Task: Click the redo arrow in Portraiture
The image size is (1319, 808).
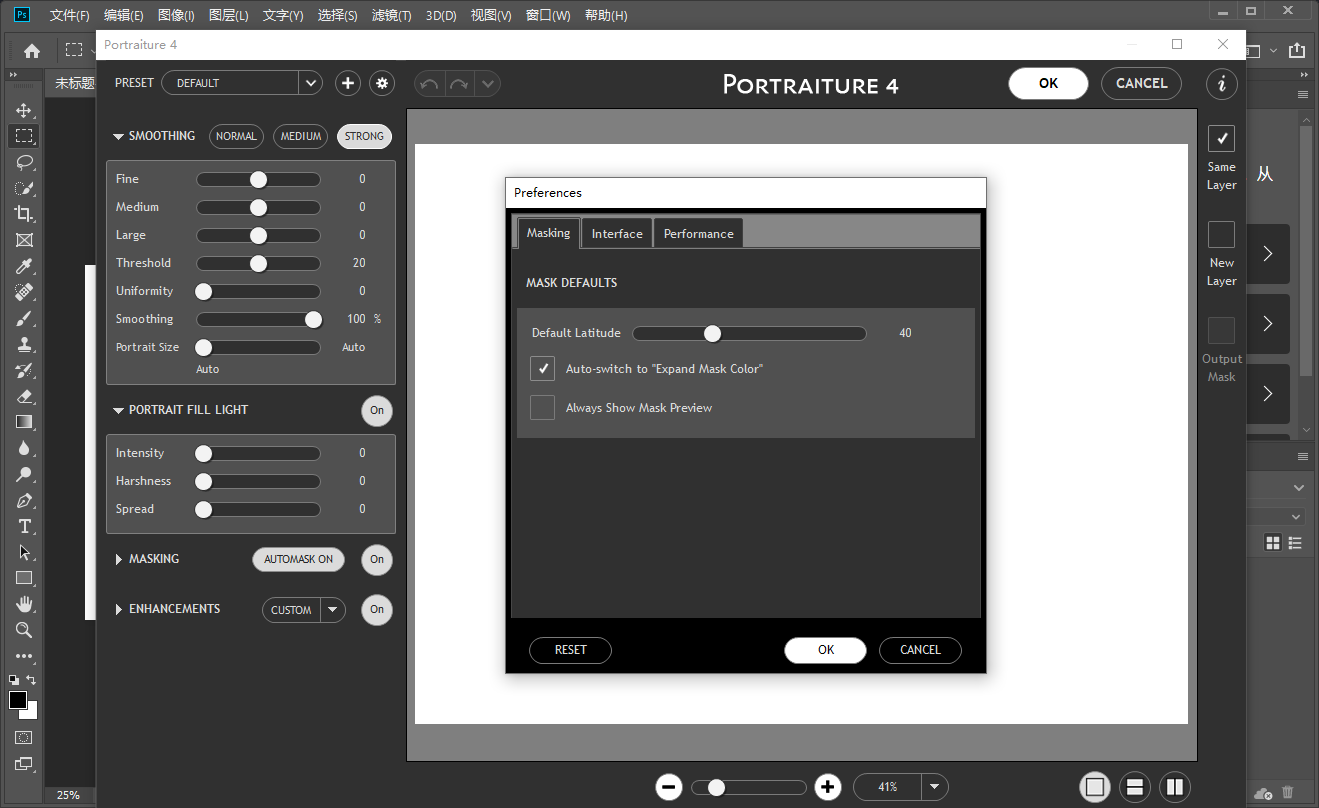Action: [459, 84]
